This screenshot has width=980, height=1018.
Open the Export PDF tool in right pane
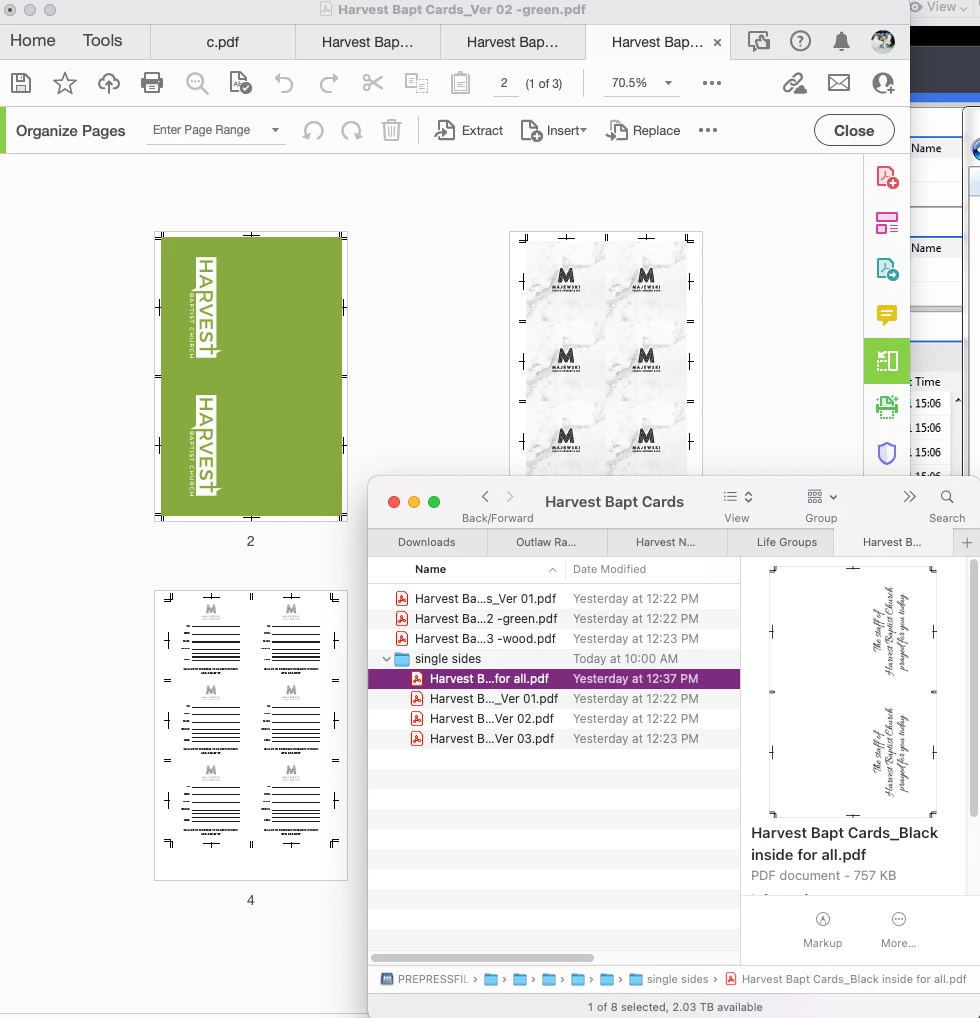[887, 269]
